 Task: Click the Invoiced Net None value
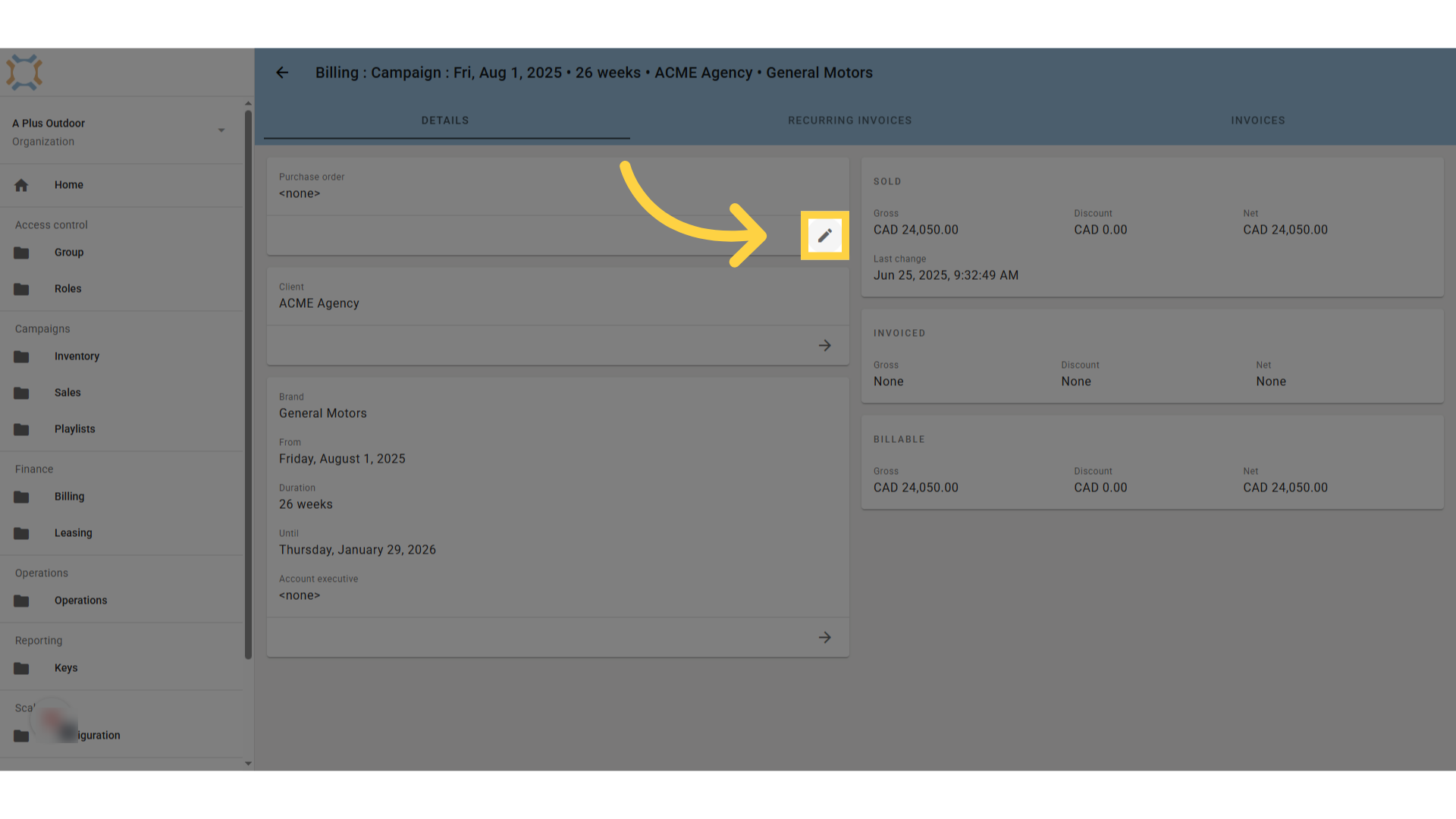pos(1271,381)
